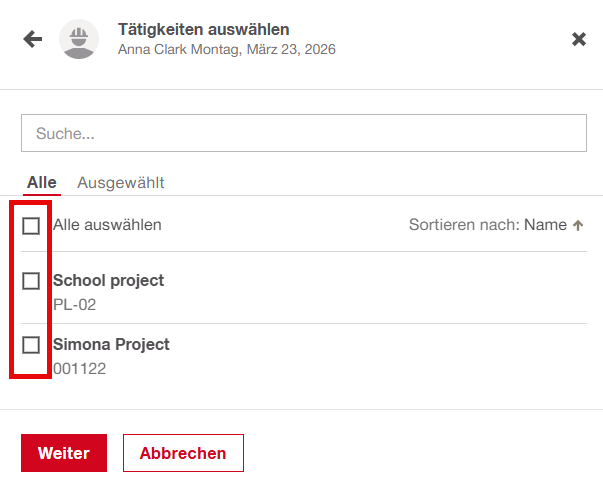Screen dimensions: 603x487
Task: Click the worker helmet avatar icon
Action: 79,39
